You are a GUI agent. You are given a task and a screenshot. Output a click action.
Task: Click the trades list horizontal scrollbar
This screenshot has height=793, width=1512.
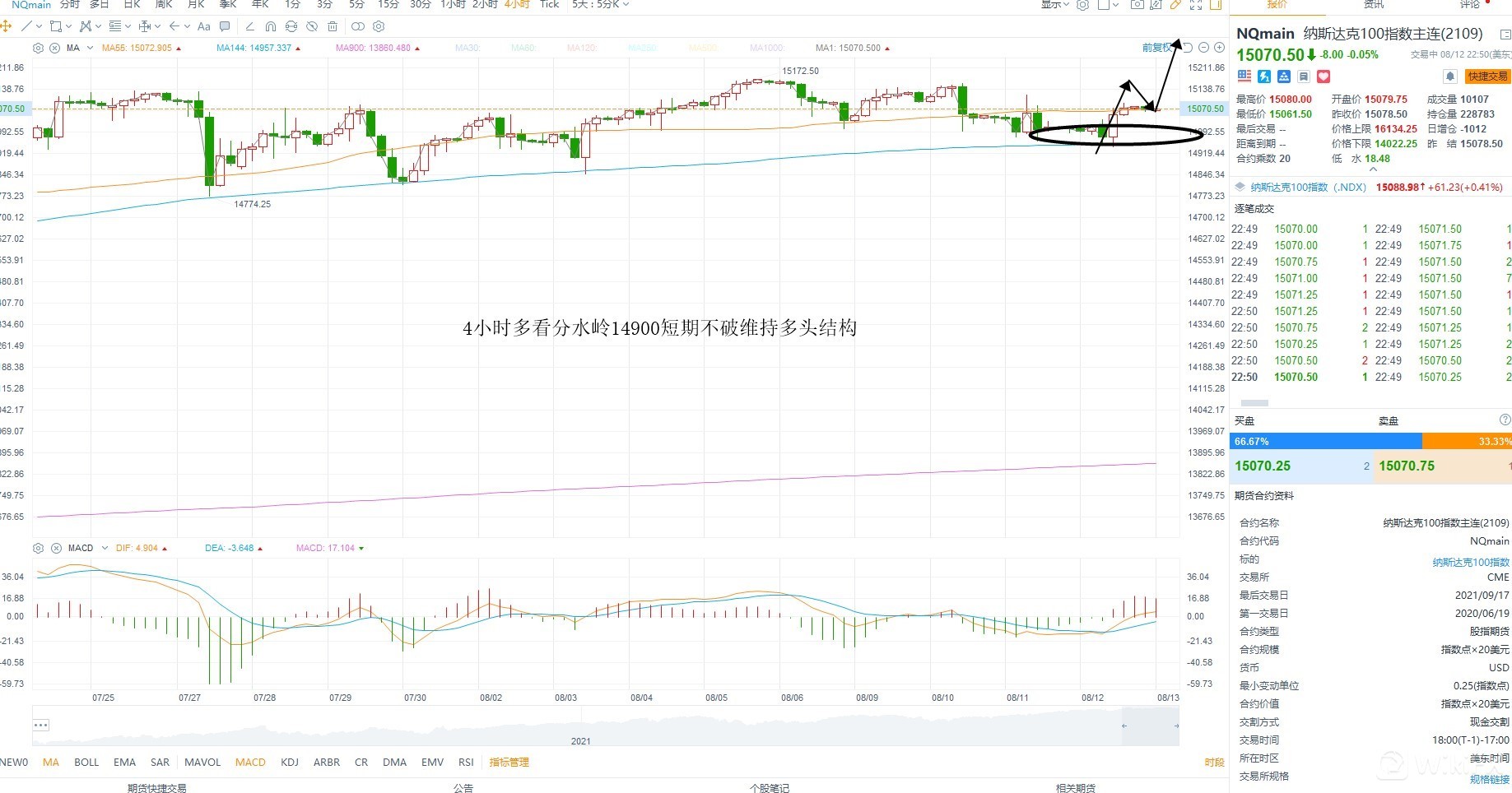[1254, 403]
